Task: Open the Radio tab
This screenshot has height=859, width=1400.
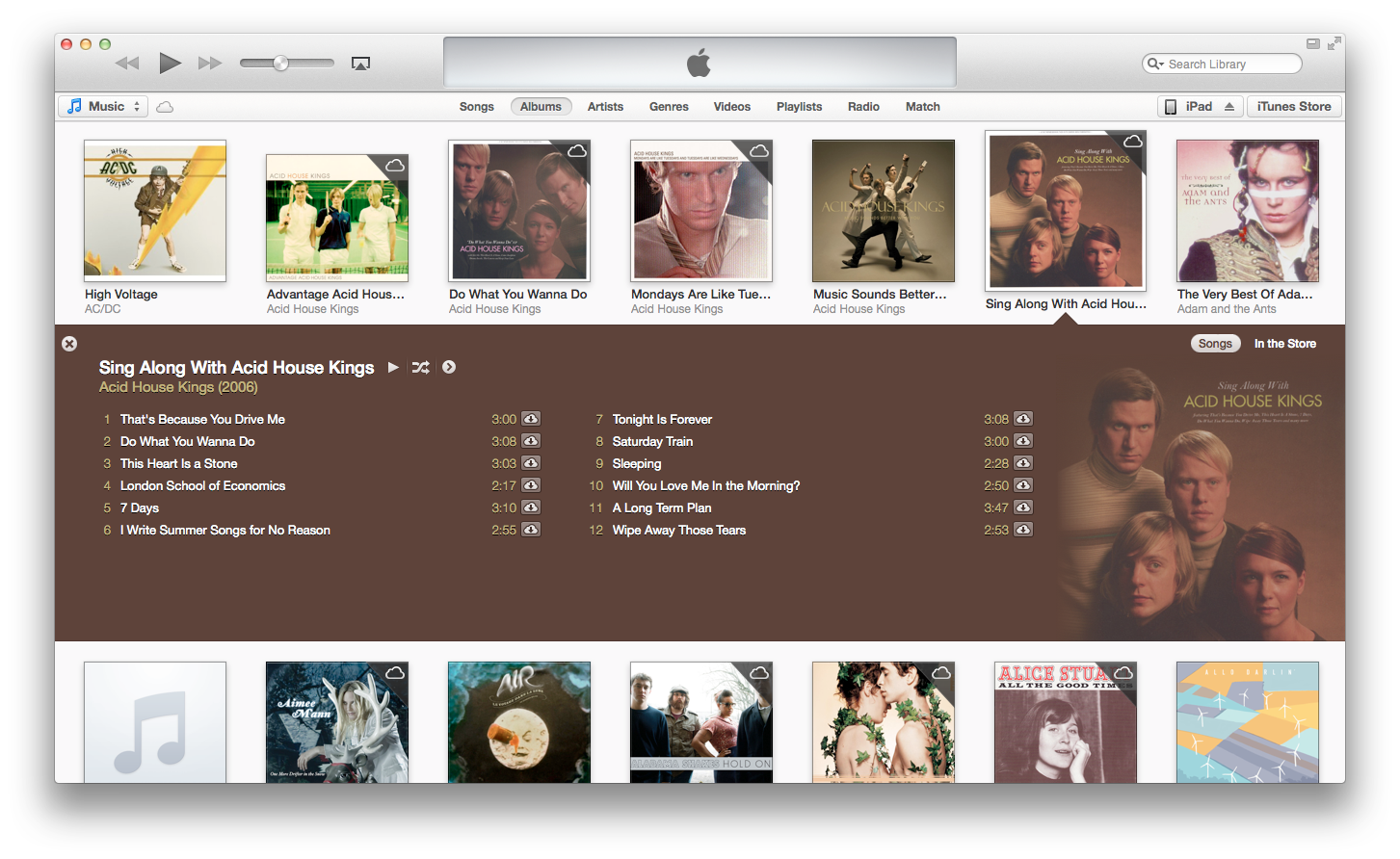Action: (863, 107)
